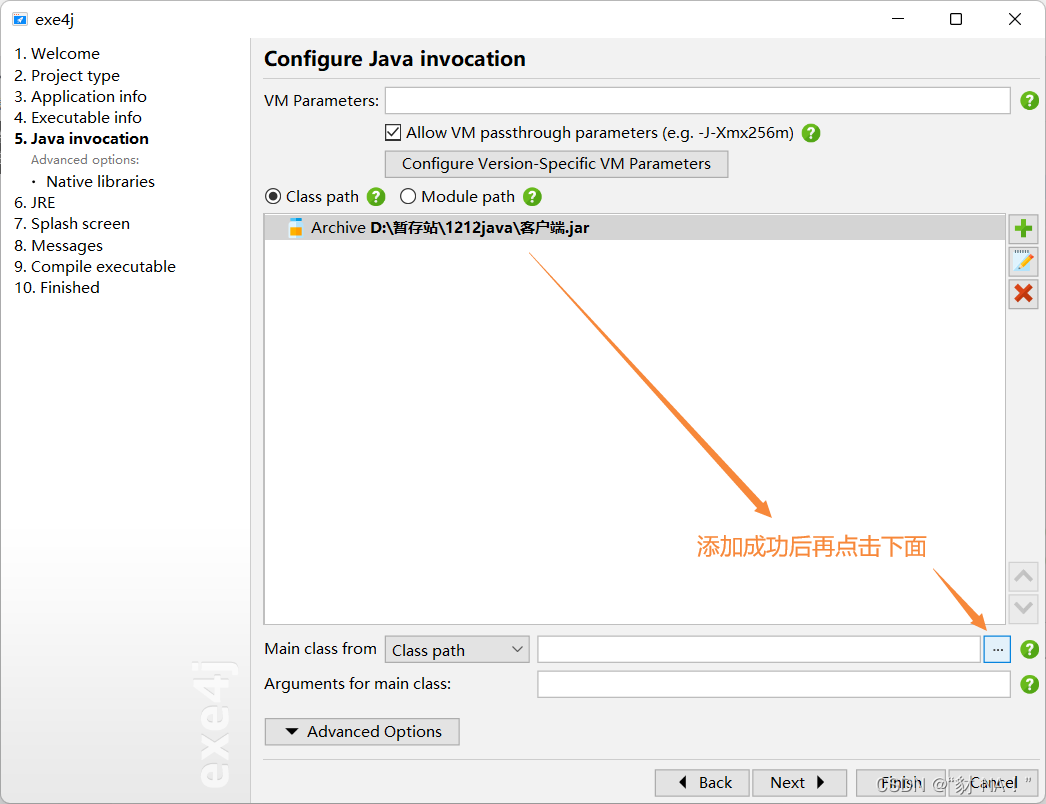The height and width of the screenshot is (804, 1046).
Task: Open the Main class from dropdown
Action: click(457, 649)
